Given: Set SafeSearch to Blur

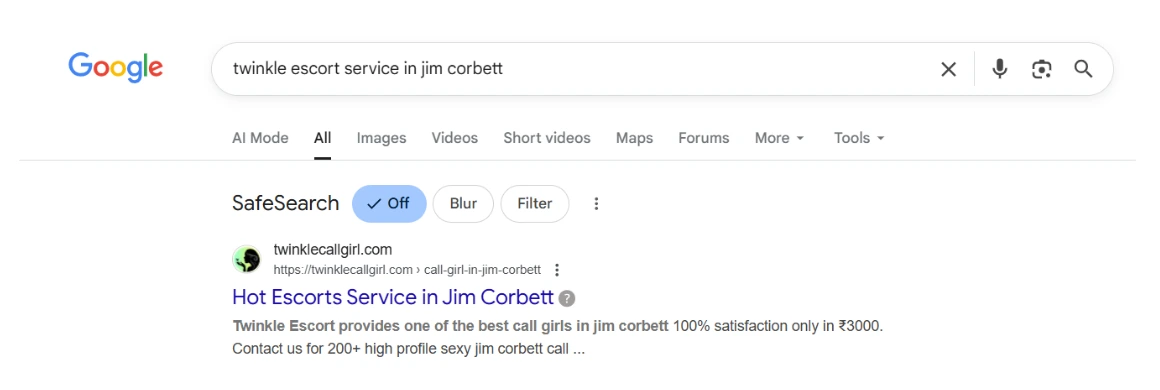Looking at the screenshot, I should [463, 204].
